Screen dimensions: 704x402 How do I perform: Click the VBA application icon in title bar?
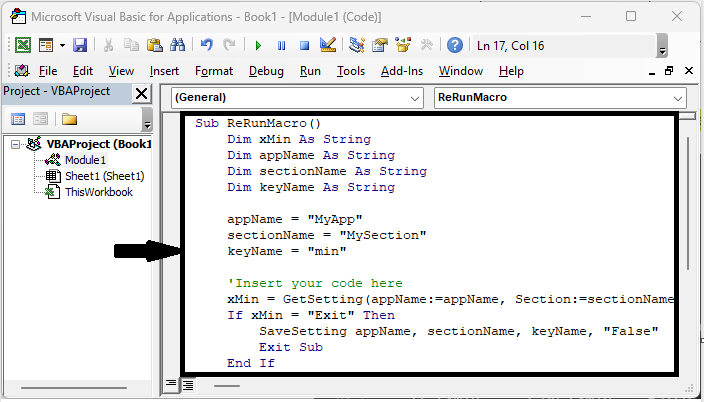18,17
